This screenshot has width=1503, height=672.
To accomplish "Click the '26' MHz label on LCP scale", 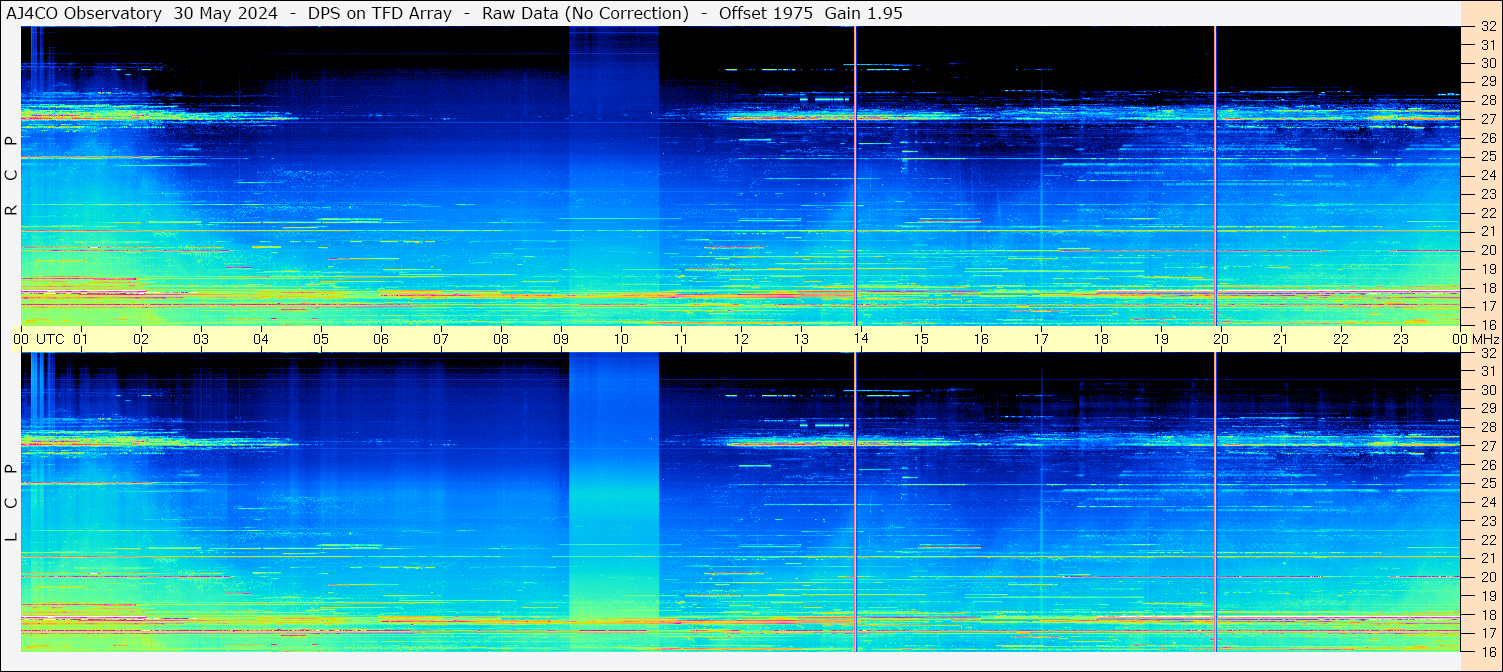I will (1487, 465).
